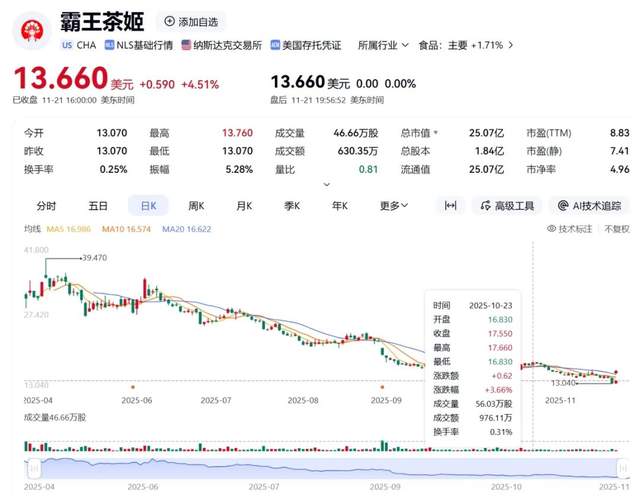Image resolution: width=640 pixels, height=500 pixels.
Task: Click 量比 value 0.81
Action: [x=368, y=169]
